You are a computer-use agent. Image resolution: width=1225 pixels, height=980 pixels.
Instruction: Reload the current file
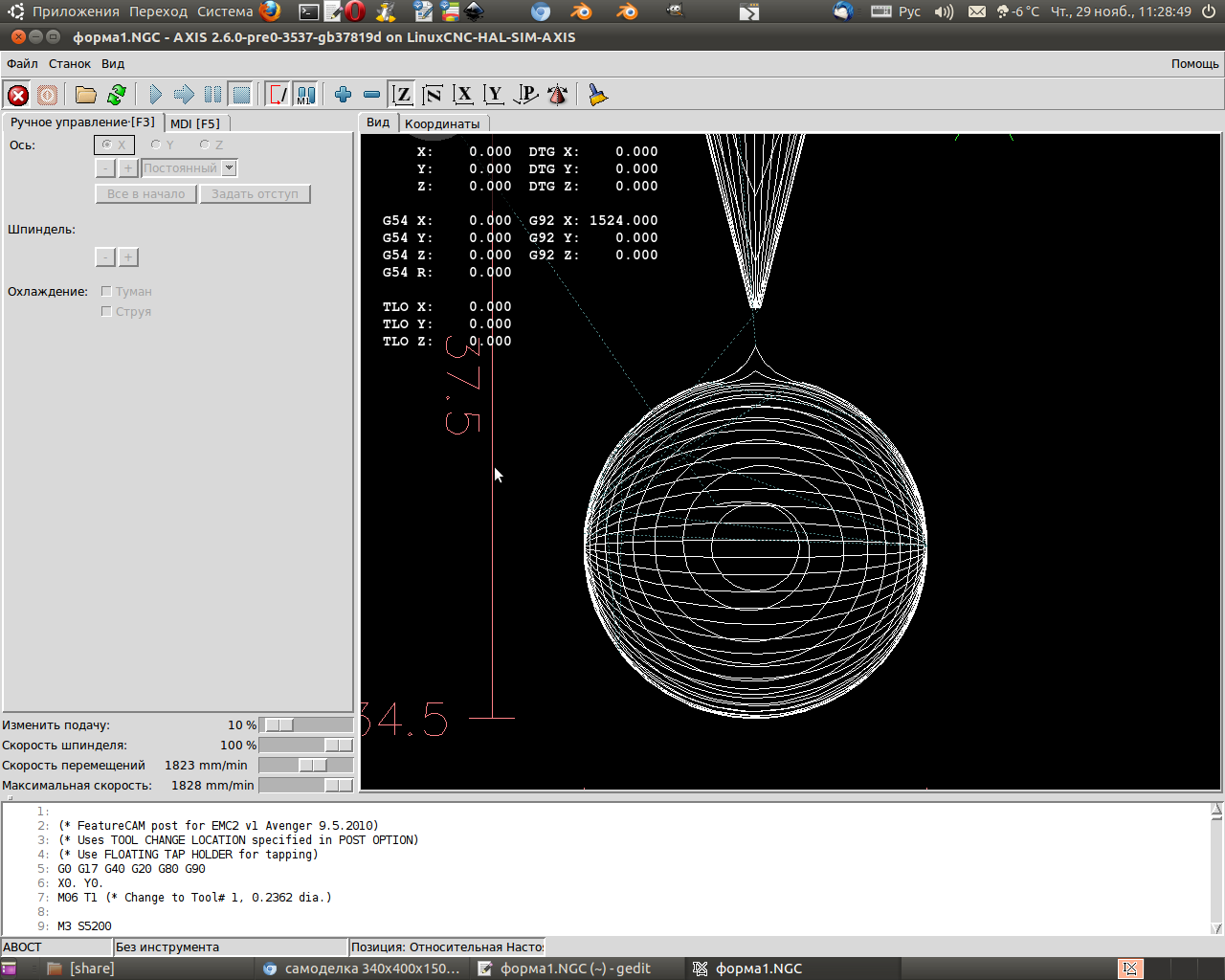pos(117,95)
